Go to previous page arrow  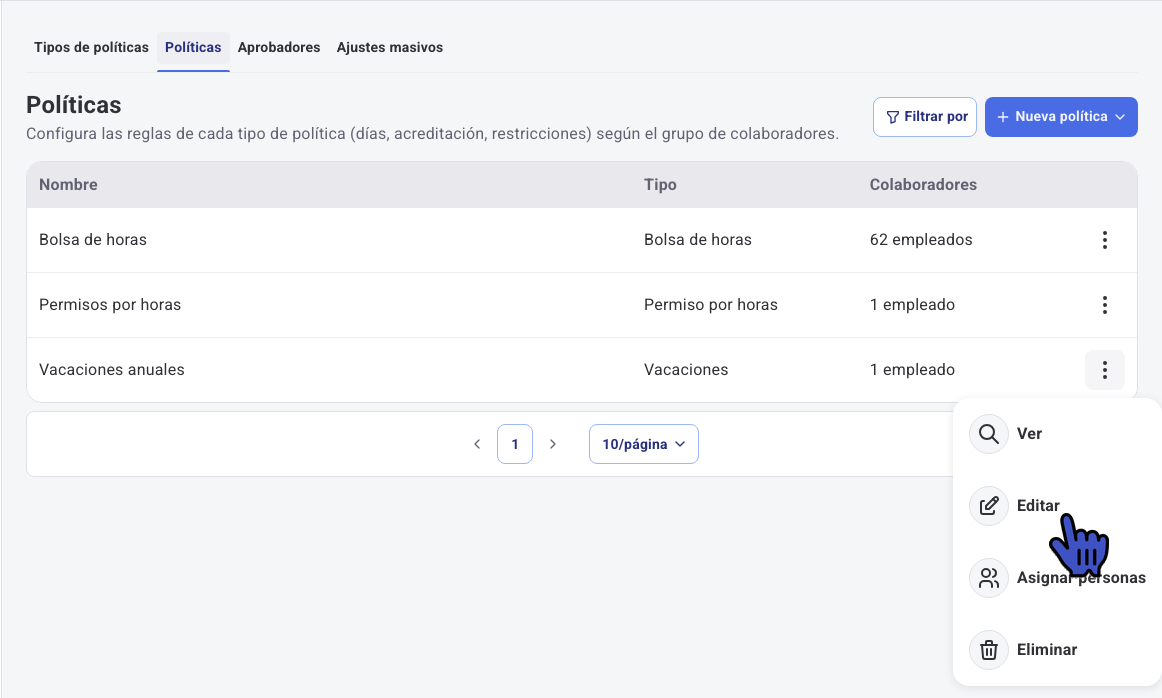pos(477,444)
